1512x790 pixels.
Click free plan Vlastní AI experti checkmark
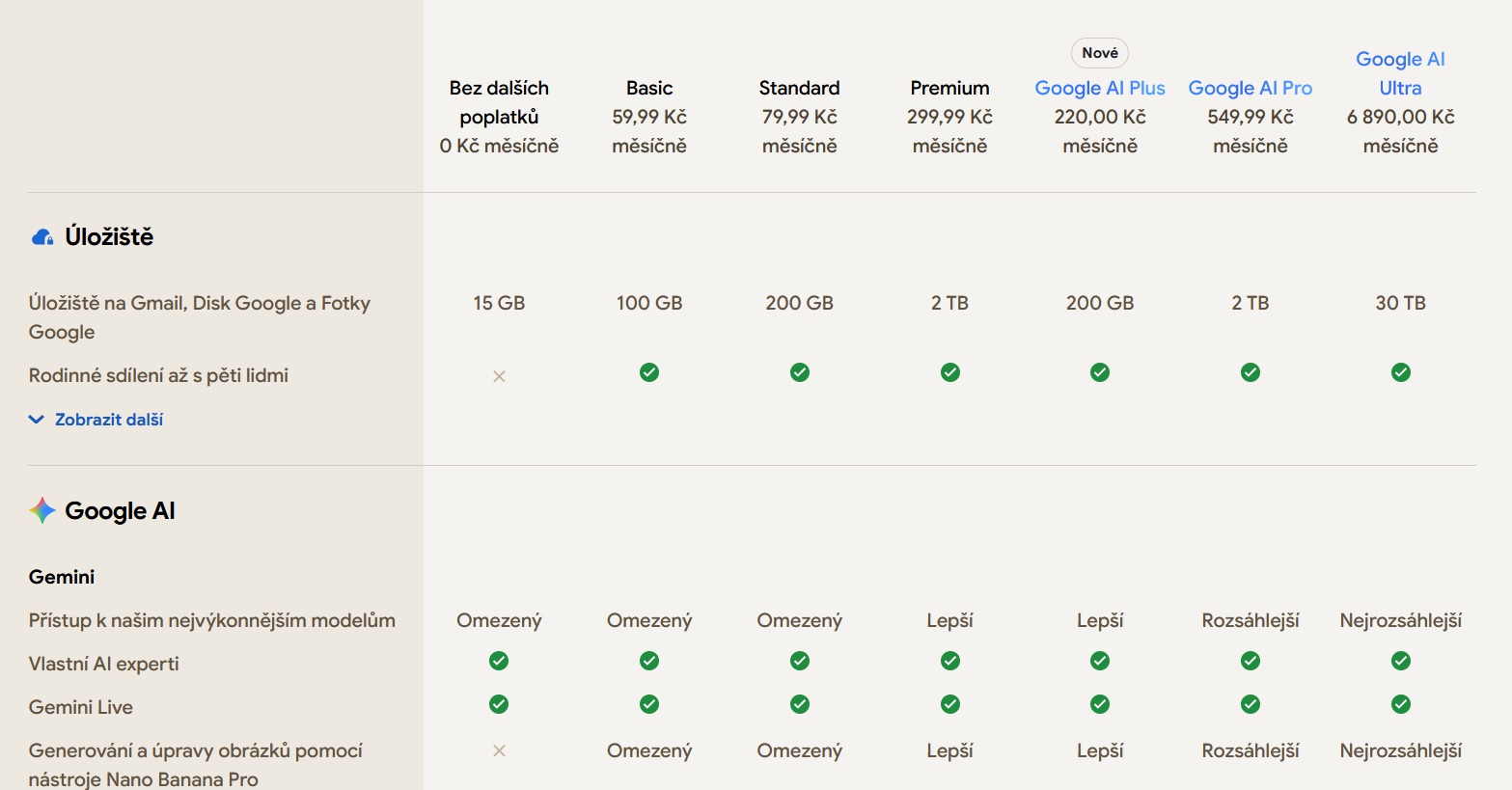499,661
